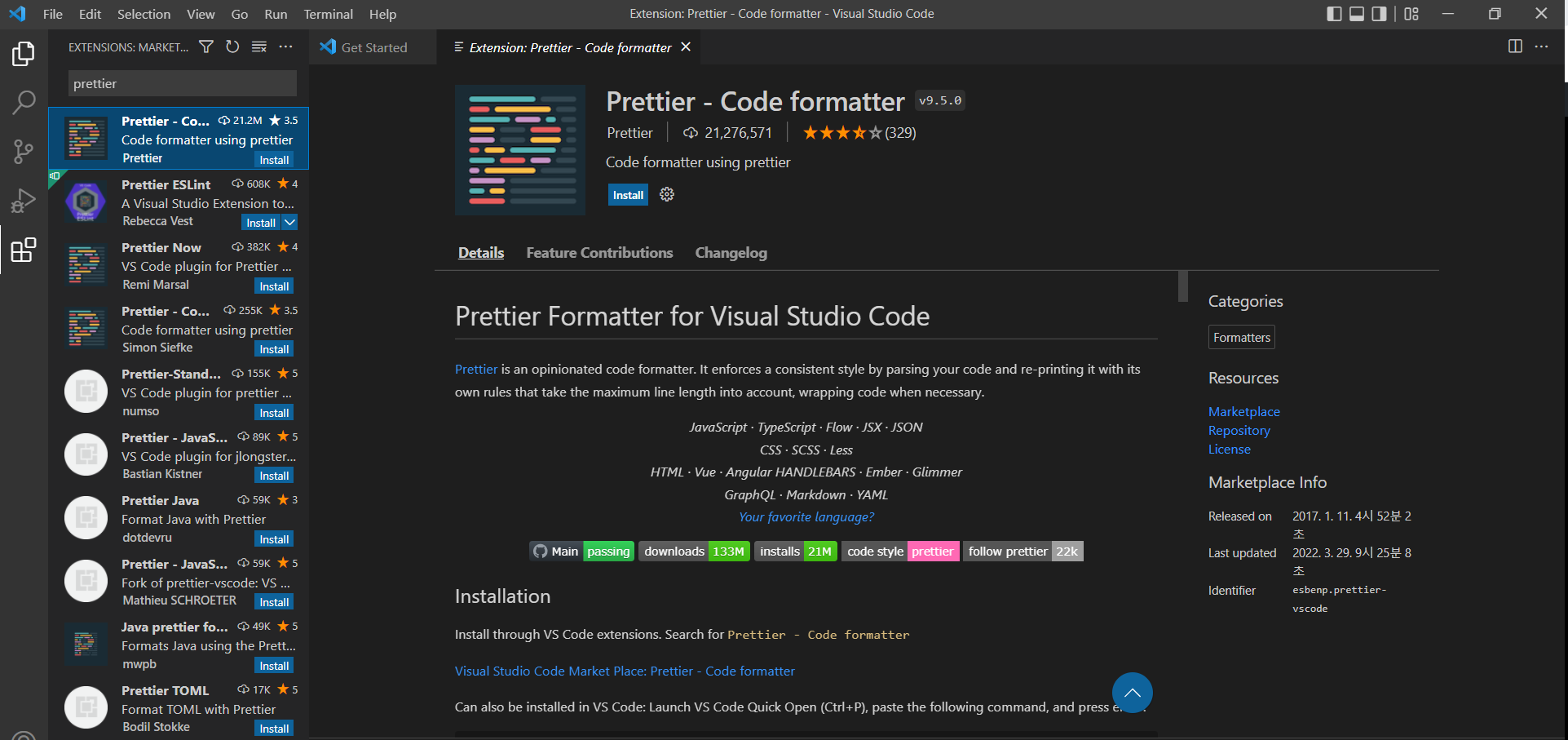Refresh the extensions list
This screenshot has height=740, width=1568.
[x=232, y=47]
